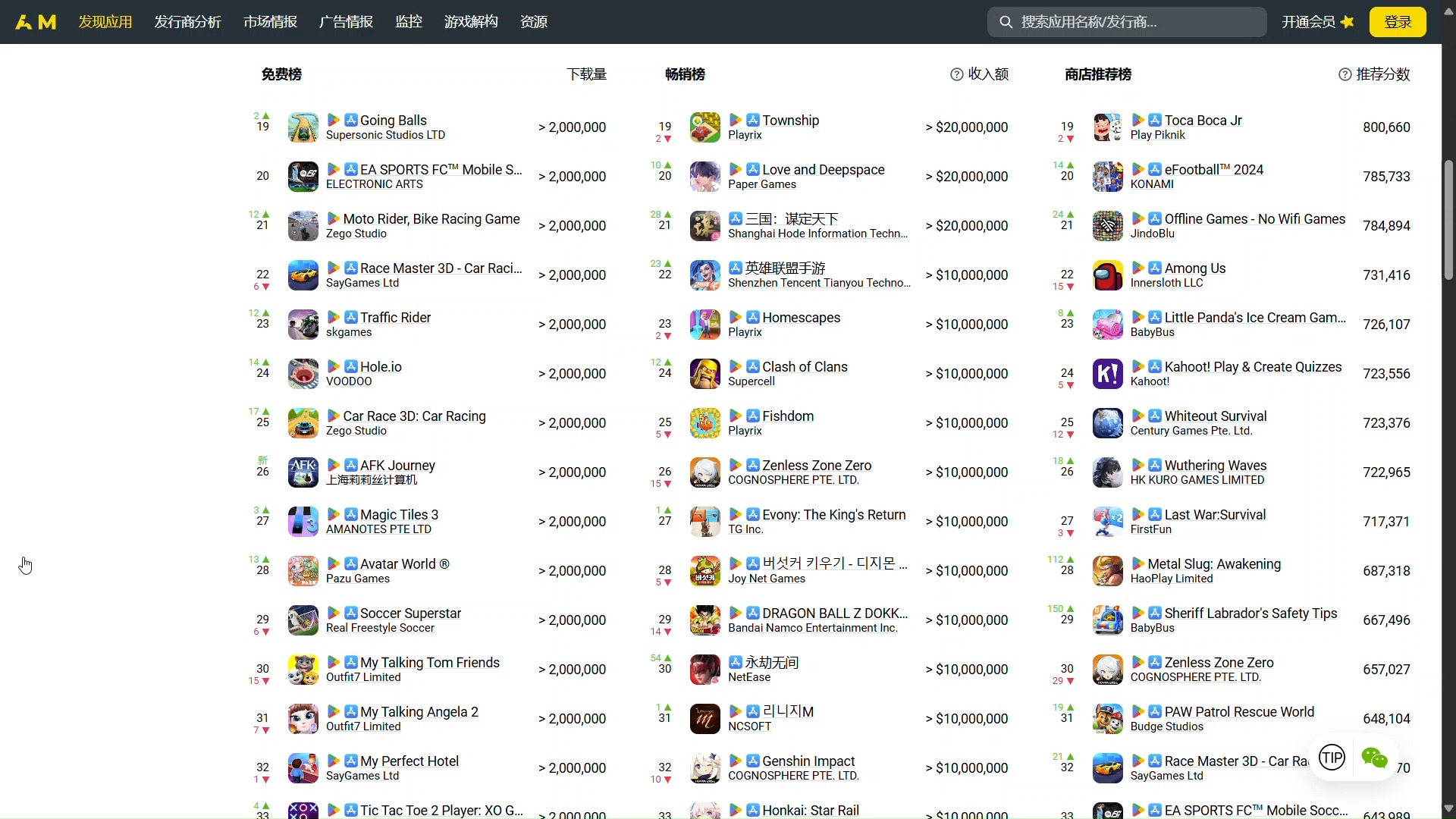The width and height of the screenshot is (1456, 819).
Task: Open the Zenless Zone Zero link in 畅销榜
Action: pos(817,465)
